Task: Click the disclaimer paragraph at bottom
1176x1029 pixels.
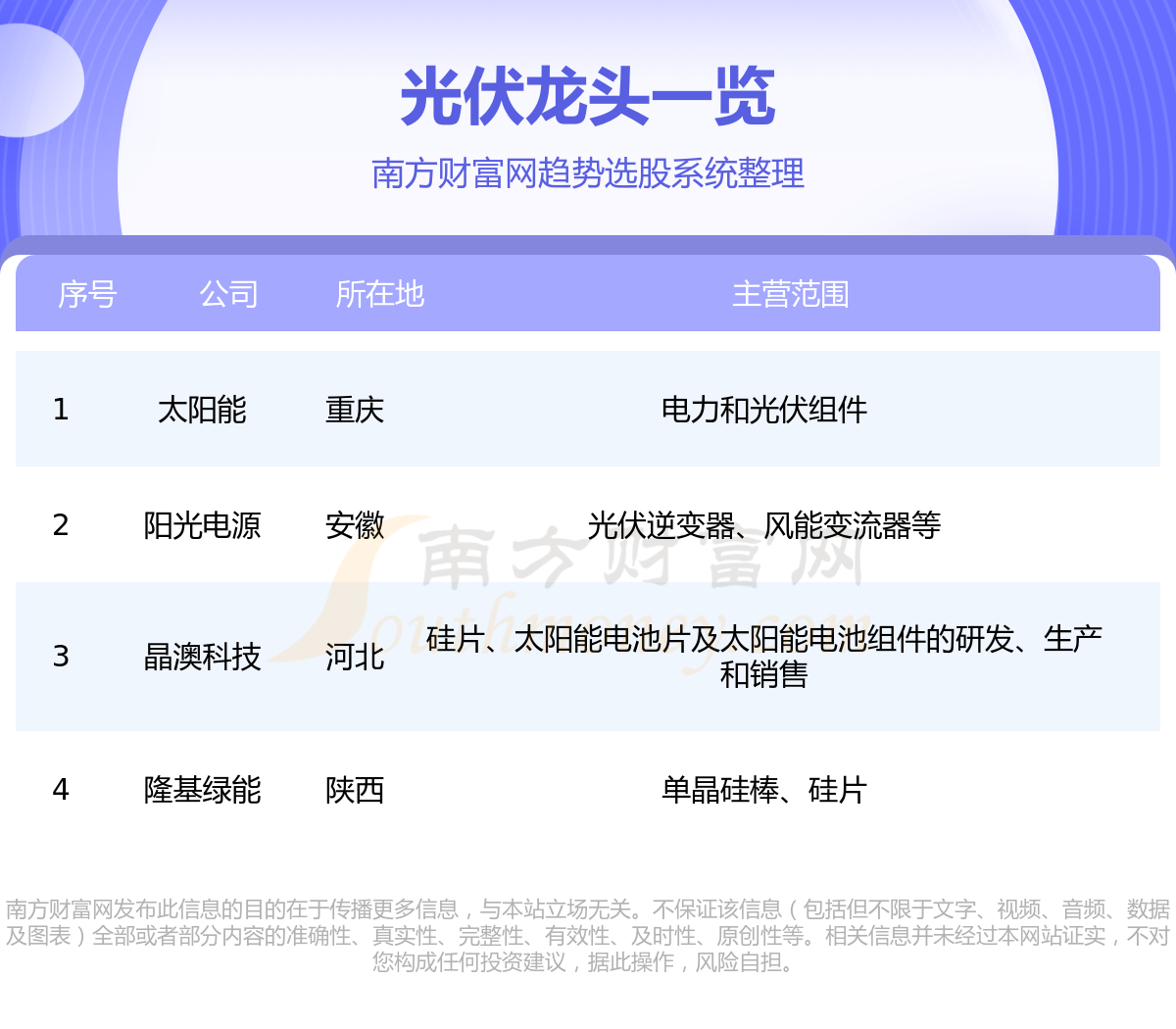Action: [x=588, y=936]
